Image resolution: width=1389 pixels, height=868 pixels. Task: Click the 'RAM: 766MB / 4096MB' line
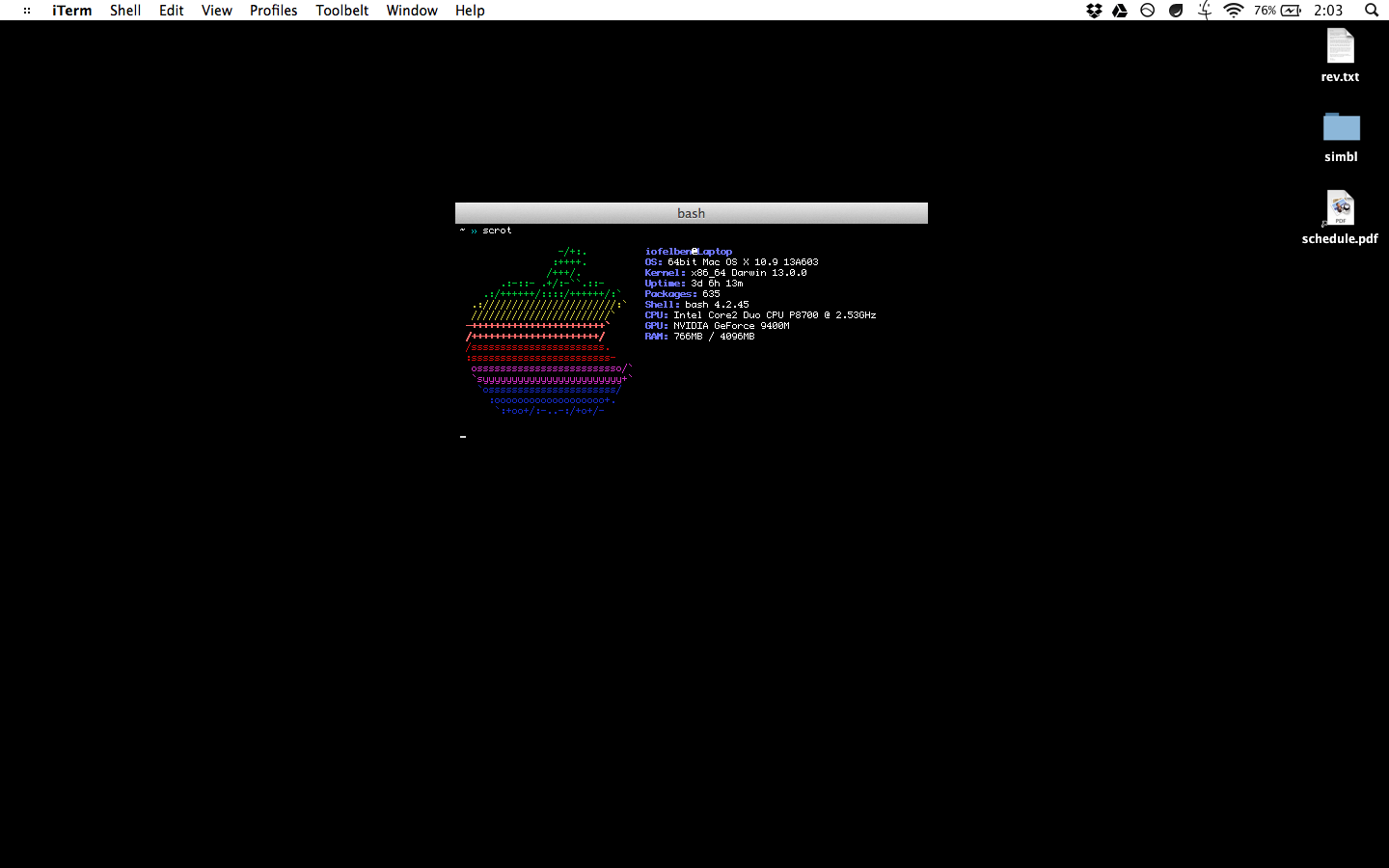(x=700, y=337)
